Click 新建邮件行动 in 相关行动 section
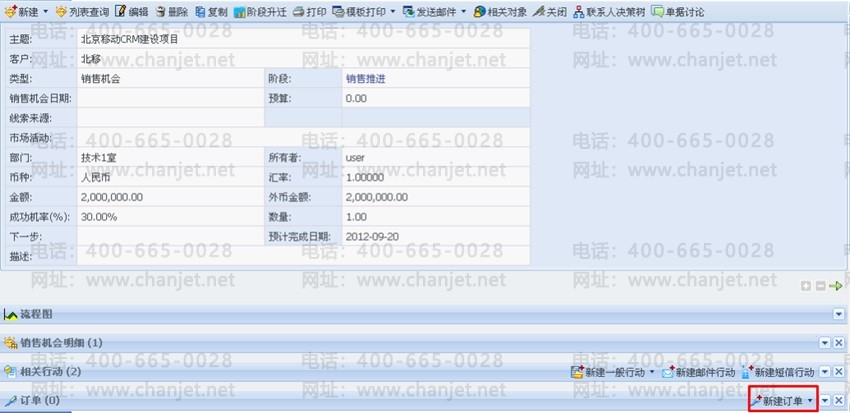The width and height of the screenshot is (850, 413). (x=698, y=372)
